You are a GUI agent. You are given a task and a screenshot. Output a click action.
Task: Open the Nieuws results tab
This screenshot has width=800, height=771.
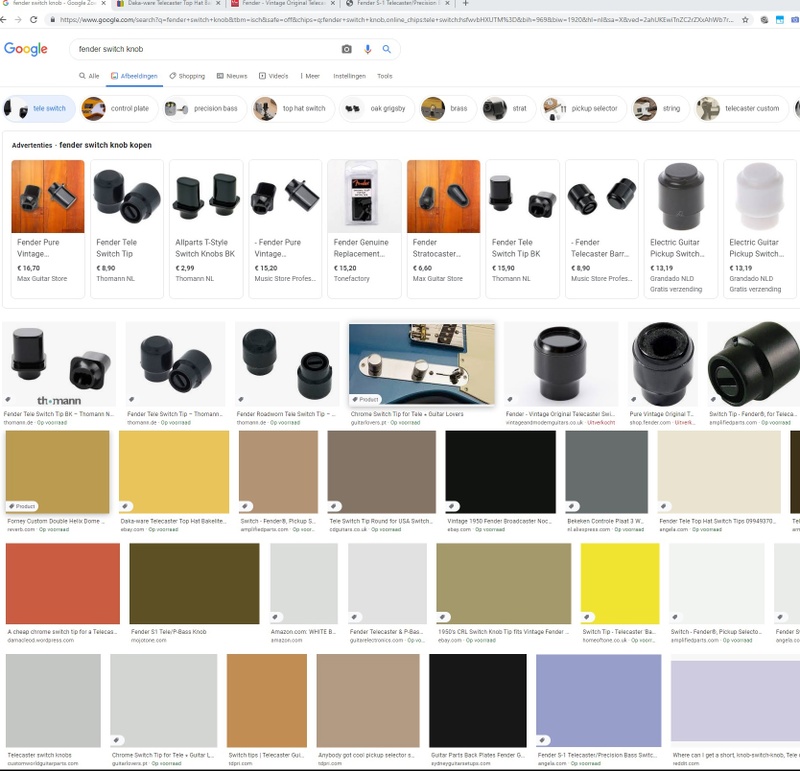click(x=232, y=76)
